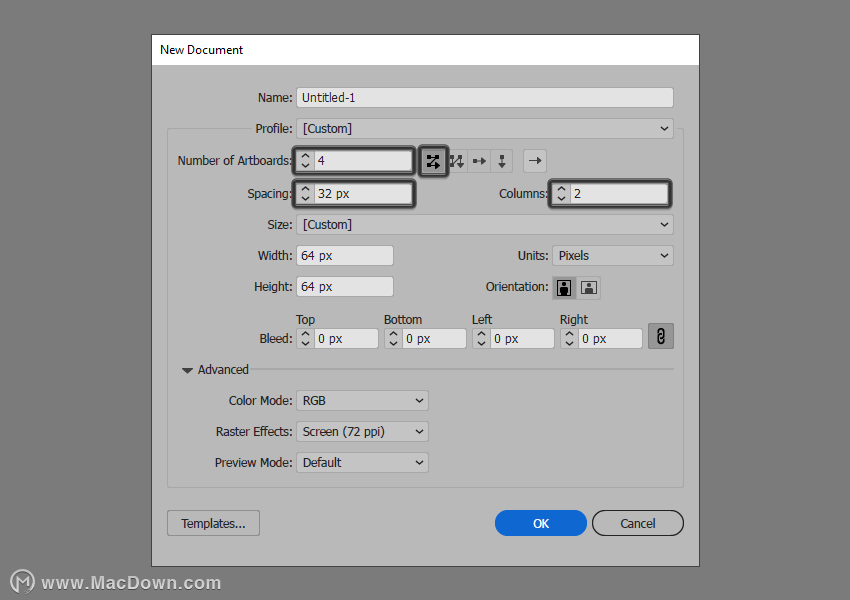Open the Color Mode dropdown
The width and height of the screenshot is (850, 600).
coord(362,401)
